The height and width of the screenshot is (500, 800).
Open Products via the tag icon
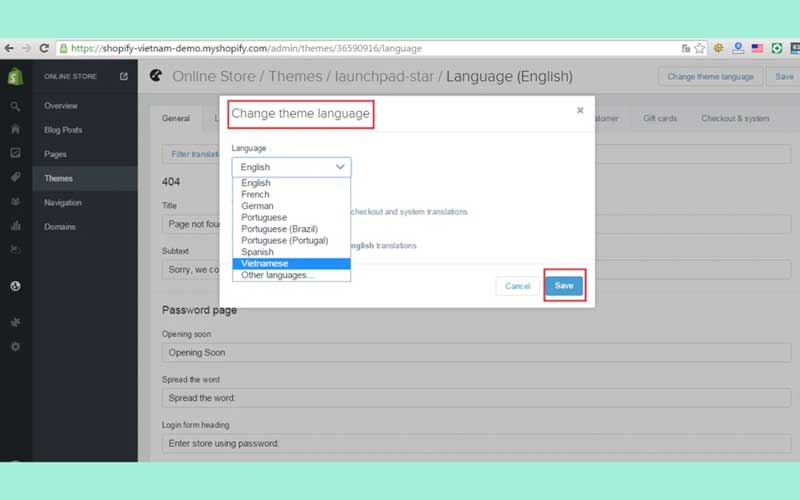pyautogui.click(x=15, y=177)
